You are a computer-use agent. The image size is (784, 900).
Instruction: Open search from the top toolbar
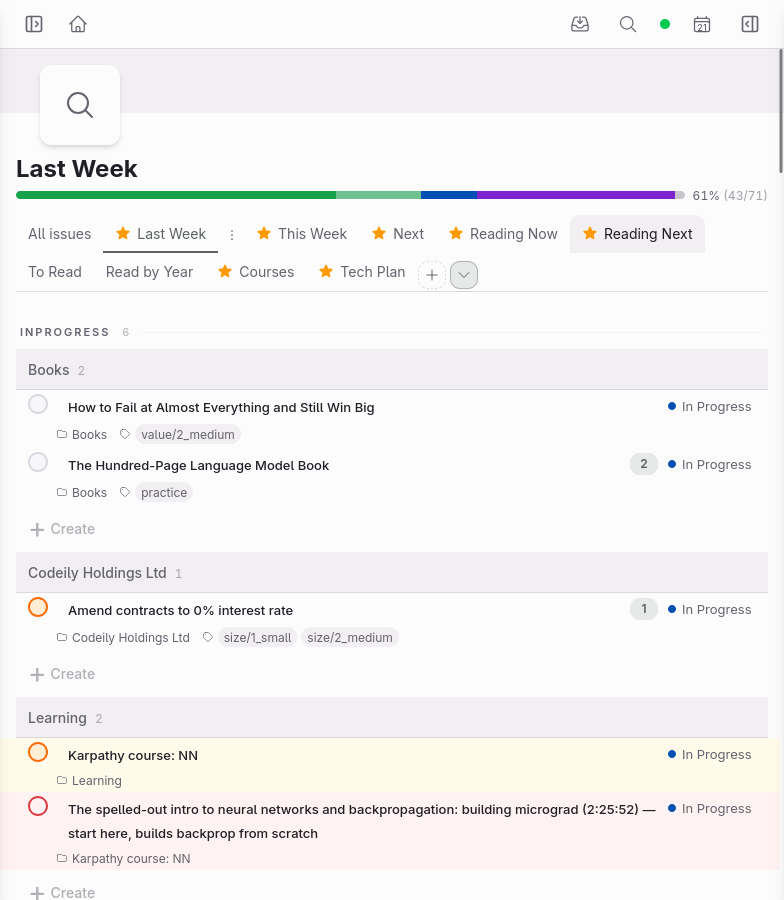coord(628,24)
